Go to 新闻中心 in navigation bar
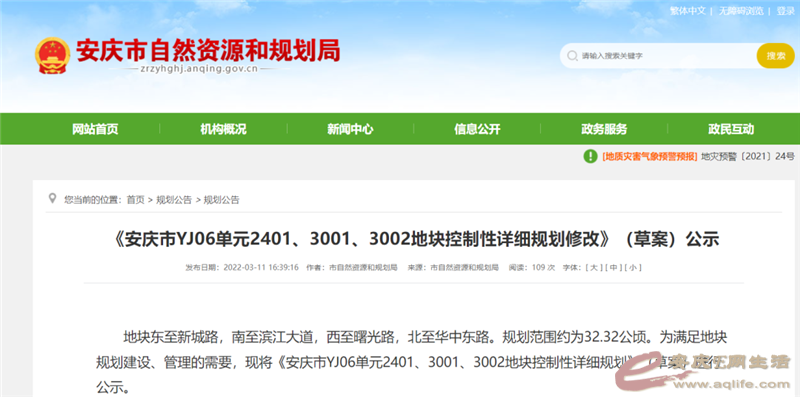This screenshot has height=397, width=800. click(350, 129)
